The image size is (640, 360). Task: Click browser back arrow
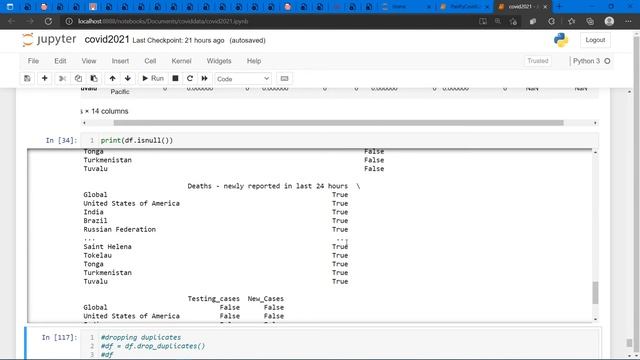[x=11, y=21]
